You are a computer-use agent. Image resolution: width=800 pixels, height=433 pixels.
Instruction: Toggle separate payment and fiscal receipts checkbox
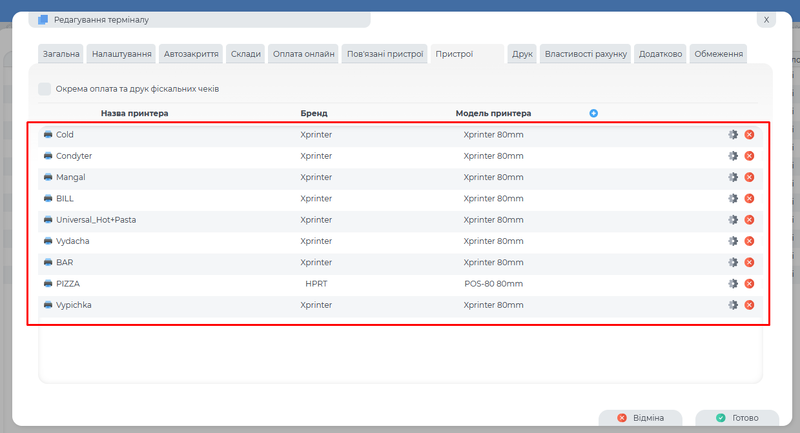pyautogui.click(x=45, y=89)
